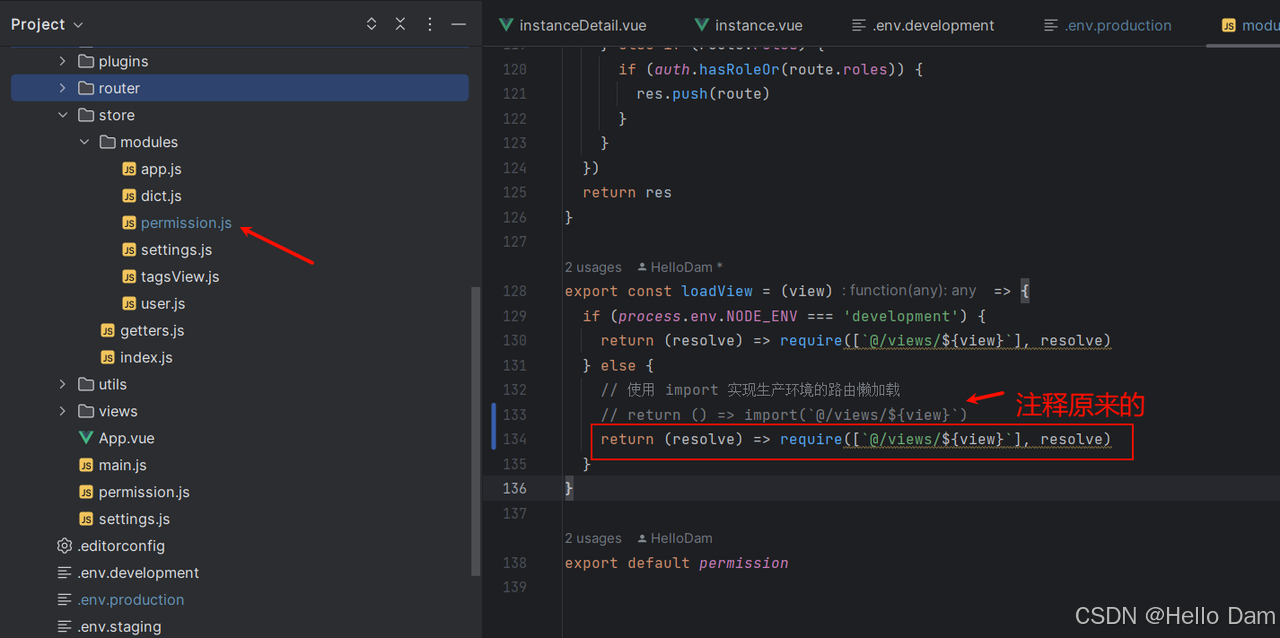Expand the router folder
Screen dimensions: 1280x638
coord(63,88)
